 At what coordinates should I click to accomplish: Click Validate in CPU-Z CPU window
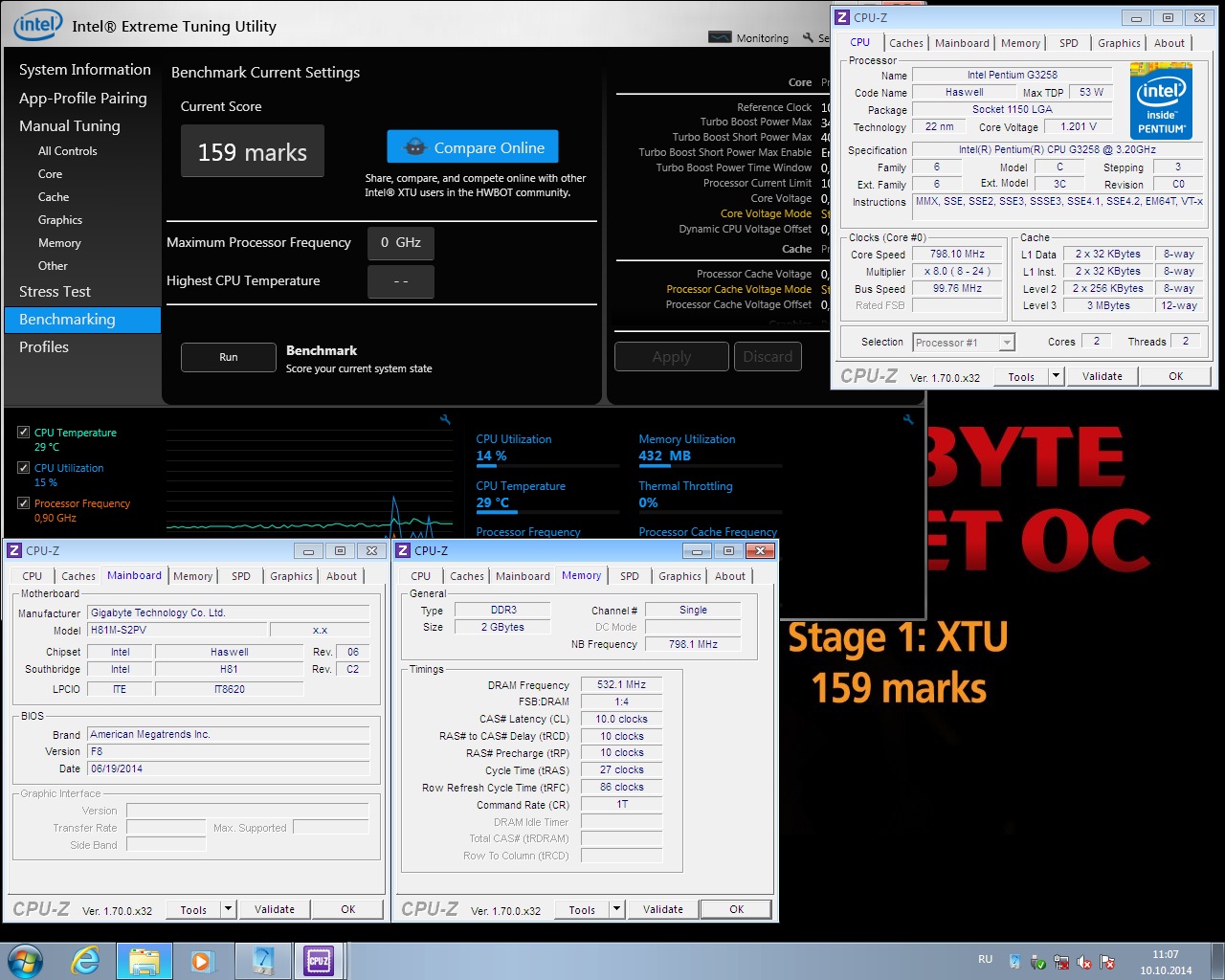pyautogui.click(x=1102, y=376)
